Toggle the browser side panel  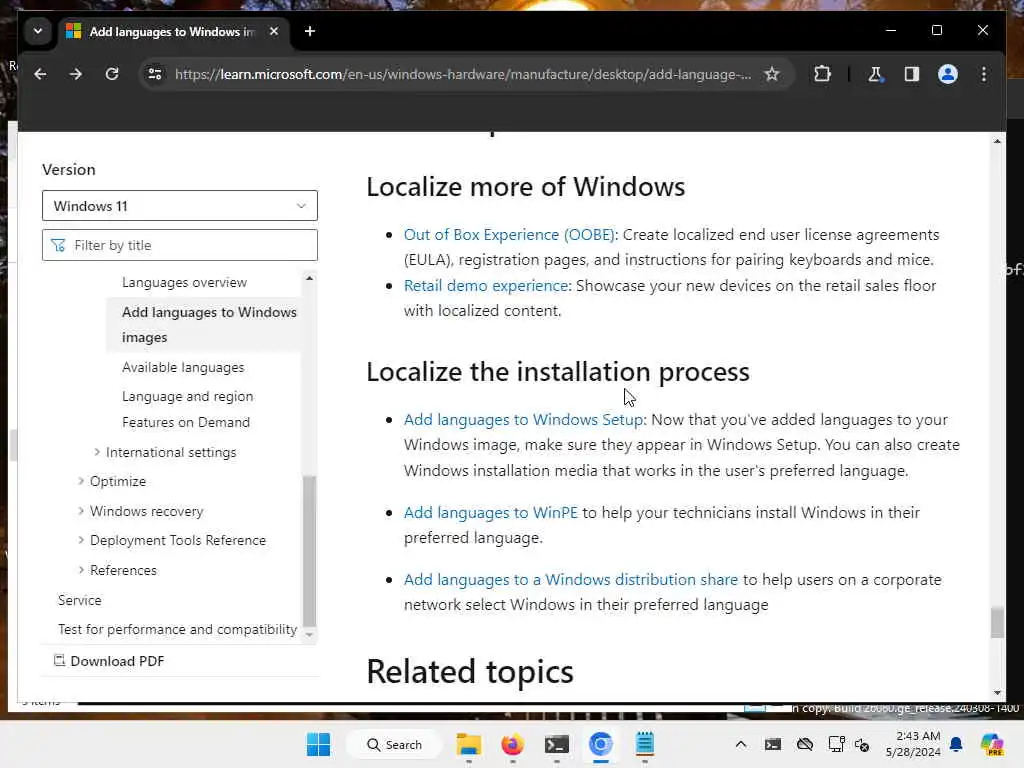912,74
